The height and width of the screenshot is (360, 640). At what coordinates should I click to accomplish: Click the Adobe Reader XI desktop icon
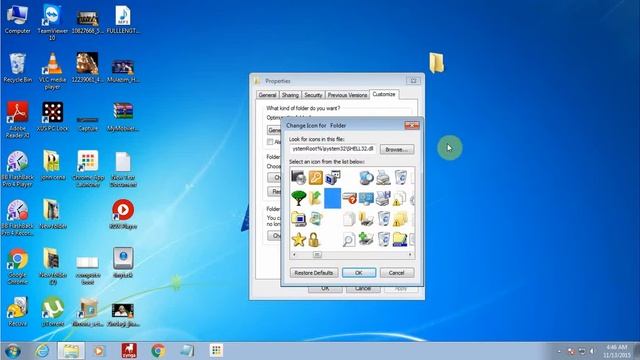18,120
